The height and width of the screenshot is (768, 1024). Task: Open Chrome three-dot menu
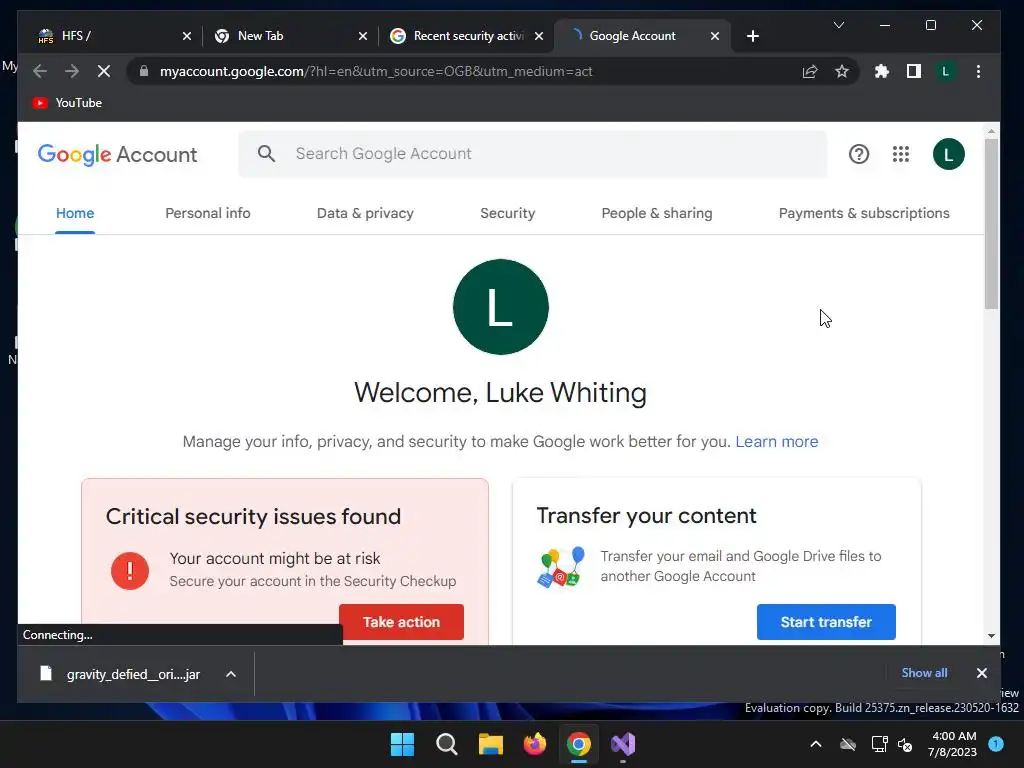[978, 71]
